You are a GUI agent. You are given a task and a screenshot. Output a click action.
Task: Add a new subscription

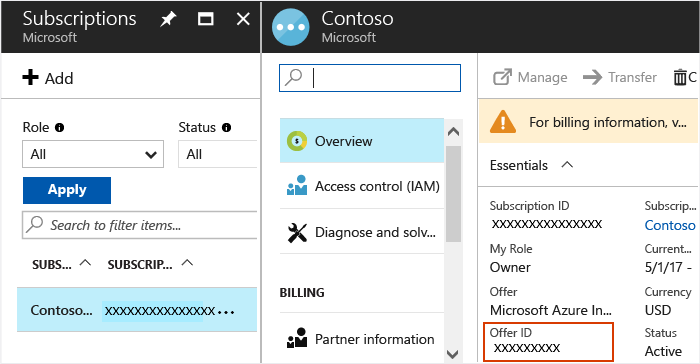[x=48, y=78]
